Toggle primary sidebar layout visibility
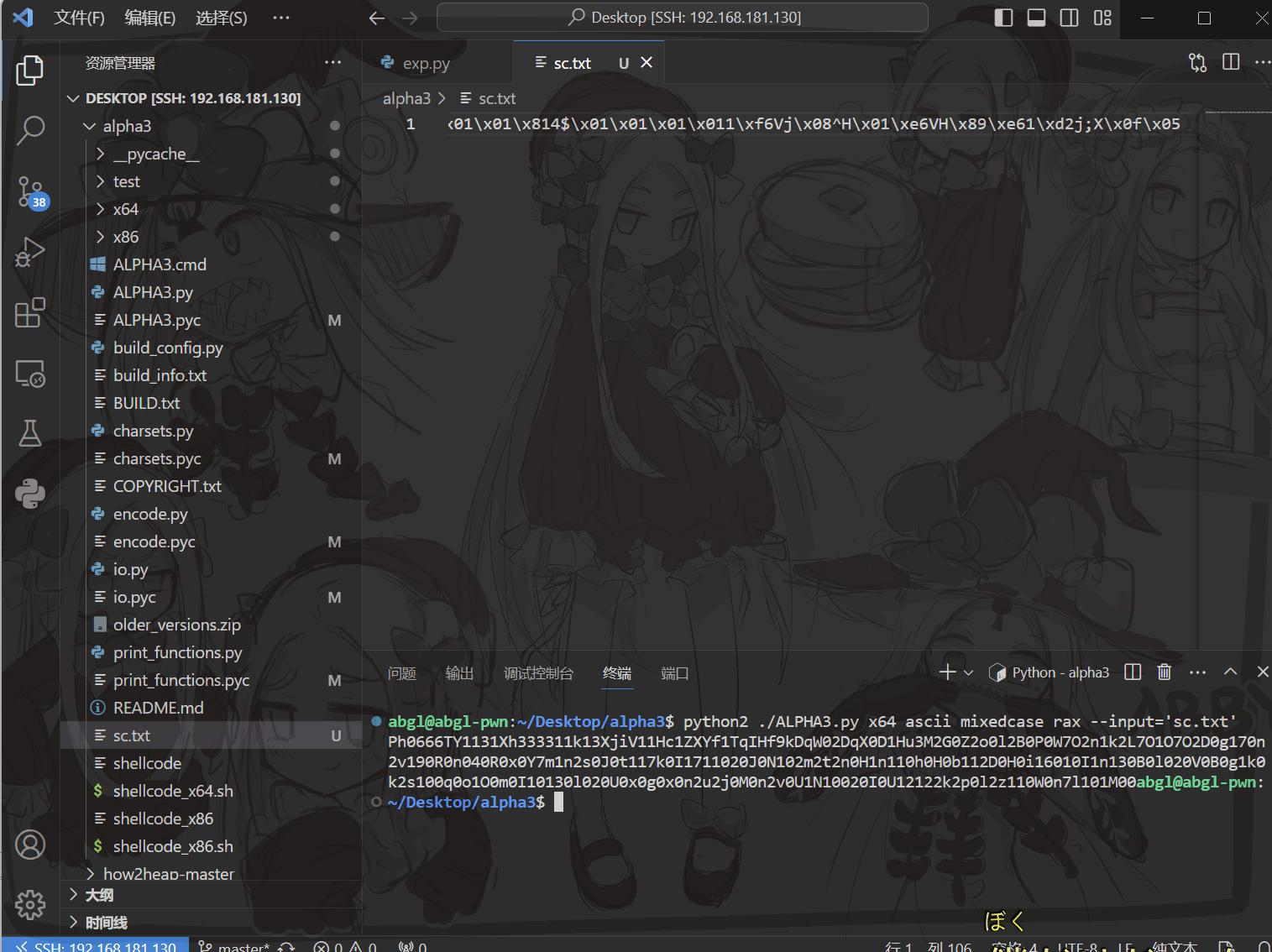Screen dimensions: 1272x952 tap(1003, 18)
